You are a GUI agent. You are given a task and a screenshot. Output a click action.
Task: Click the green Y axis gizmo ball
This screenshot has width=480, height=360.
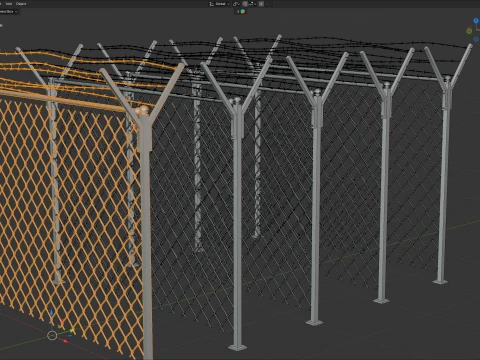coord(469,31)
